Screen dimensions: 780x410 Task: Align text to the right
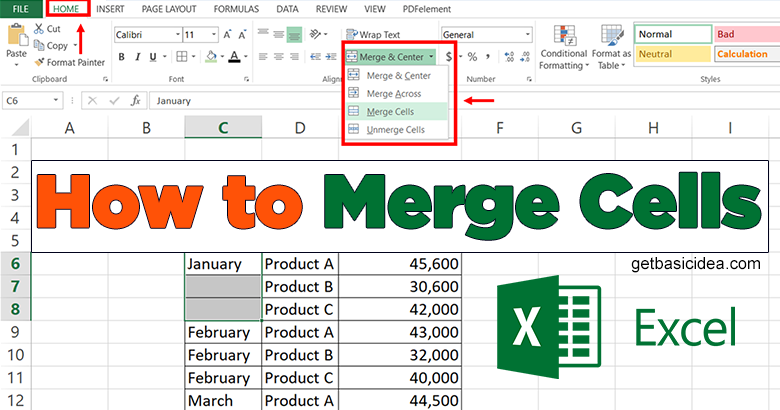(294, 57)
